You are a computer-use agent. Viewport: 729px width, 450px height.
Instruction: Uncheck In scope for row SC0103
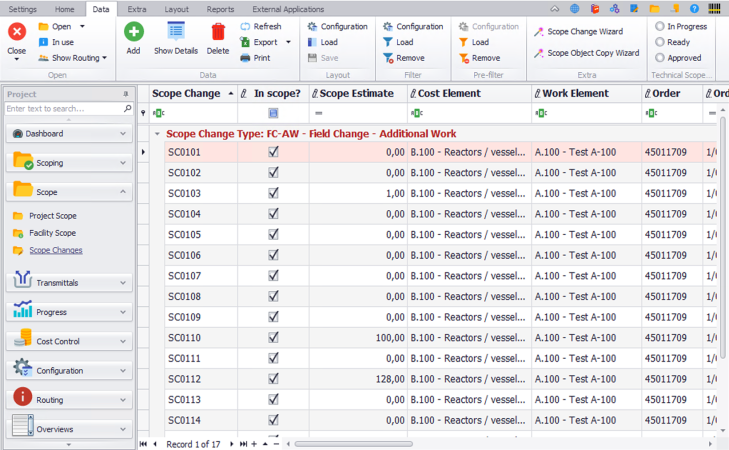(273, 193)
